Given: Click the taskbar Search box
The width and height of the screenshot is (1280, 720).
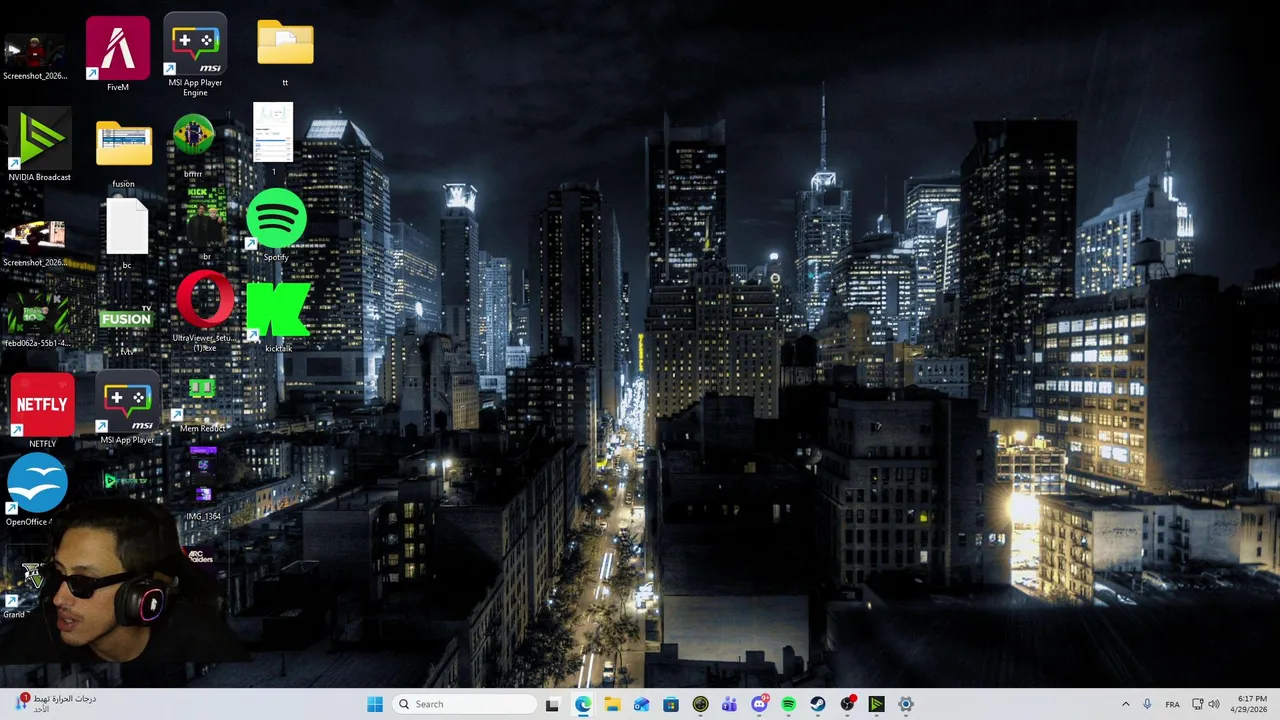Looking at the screenshot, I should click(x=464, y=704).
